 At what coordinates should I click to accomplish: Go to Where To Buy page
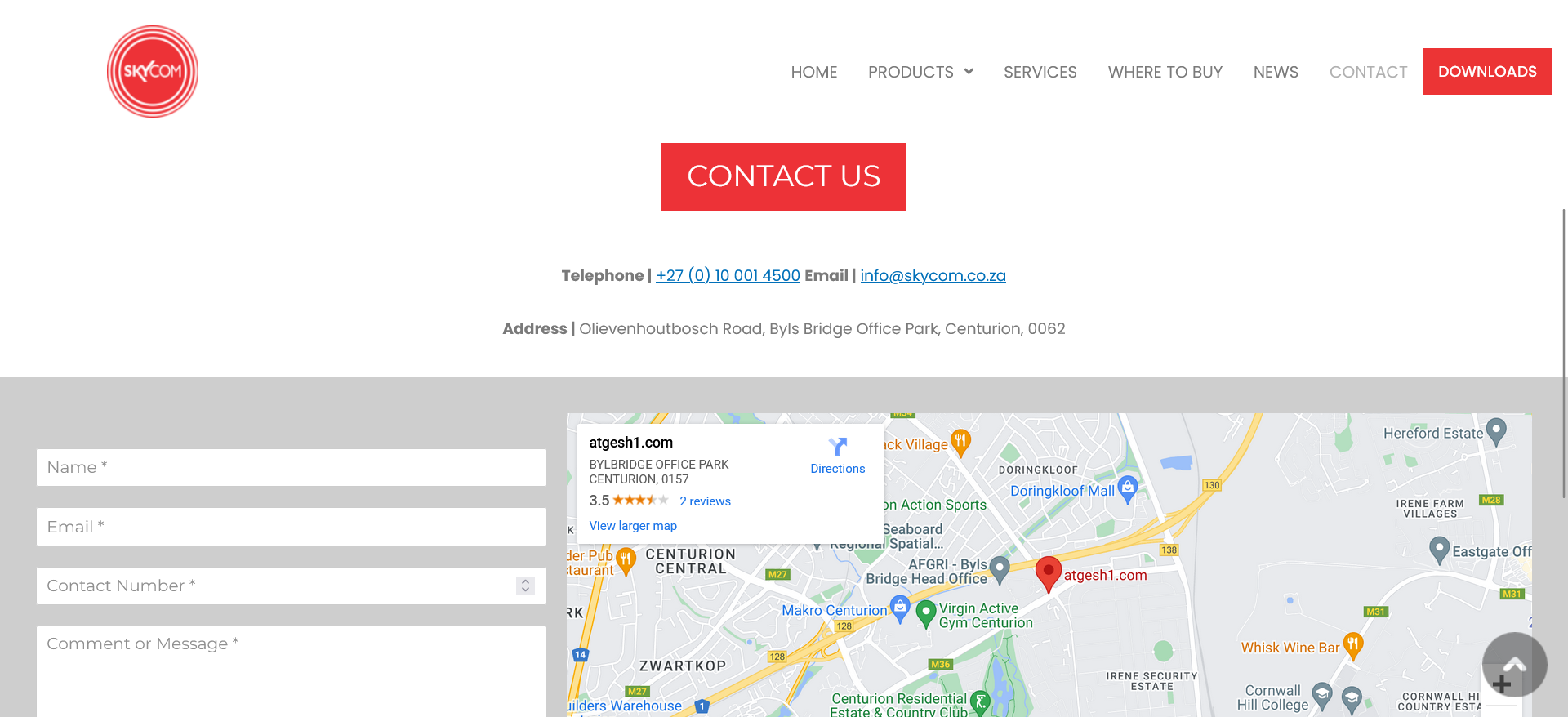pyautogui.click(x=1165, y=72)
